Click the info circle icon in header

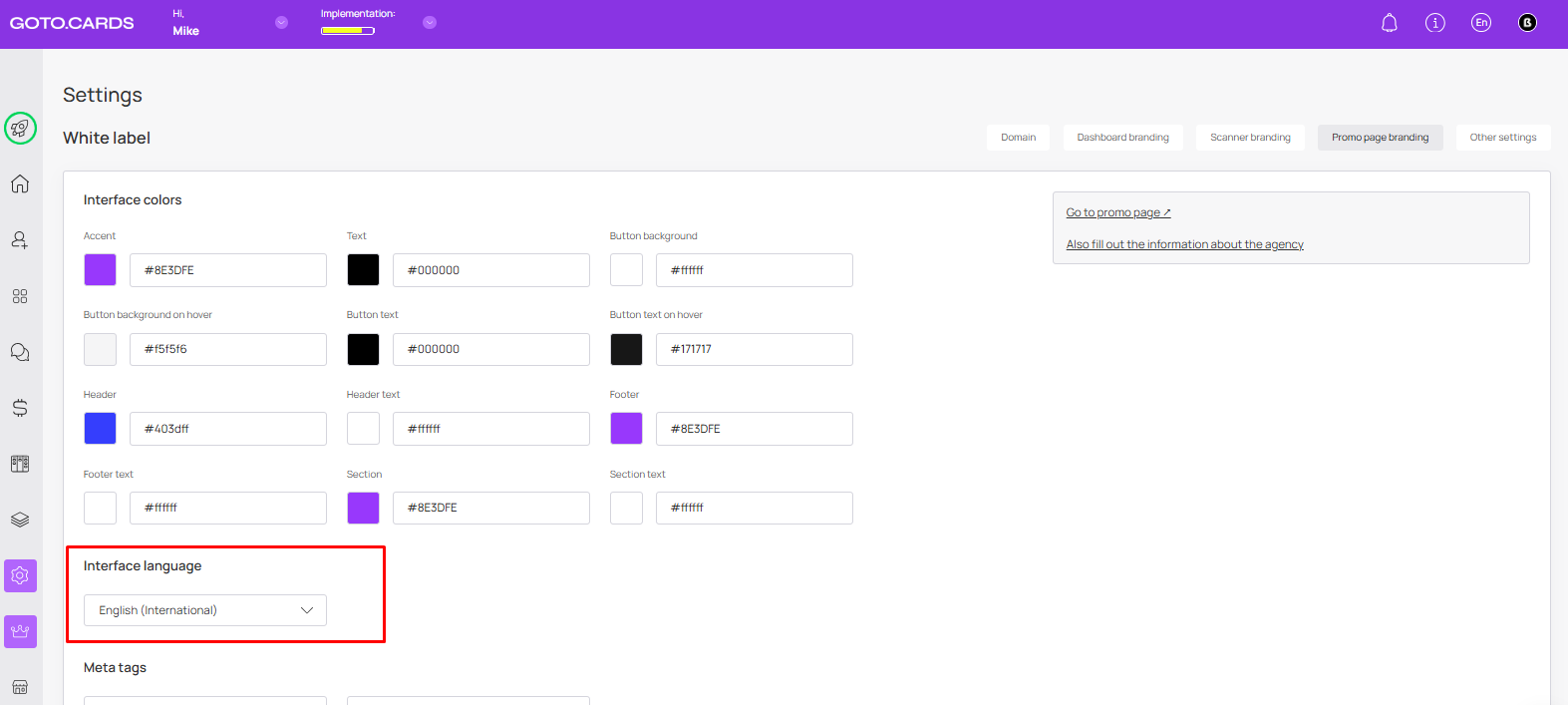click(1434, 23)
